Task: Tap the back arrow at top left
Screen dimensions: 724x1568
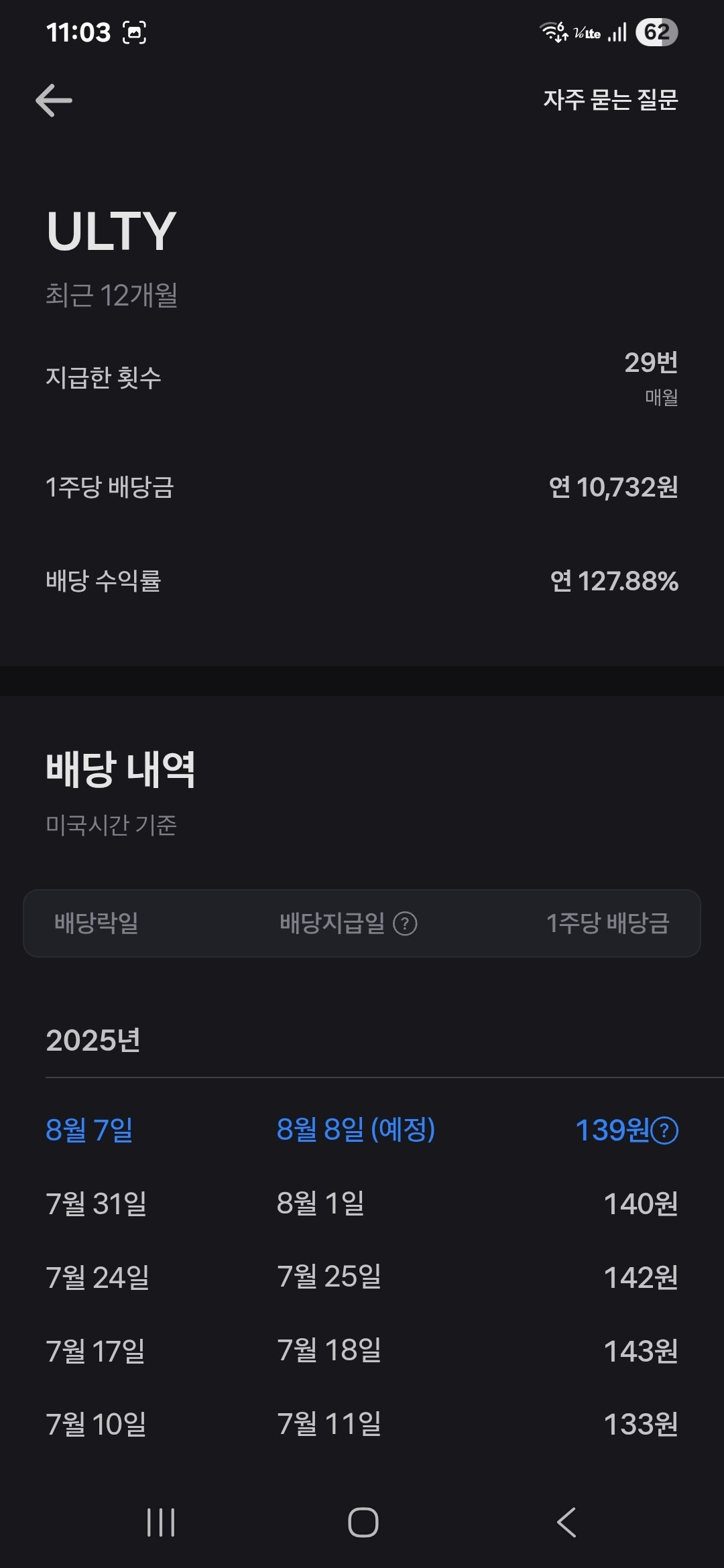Action: (54, 101)
